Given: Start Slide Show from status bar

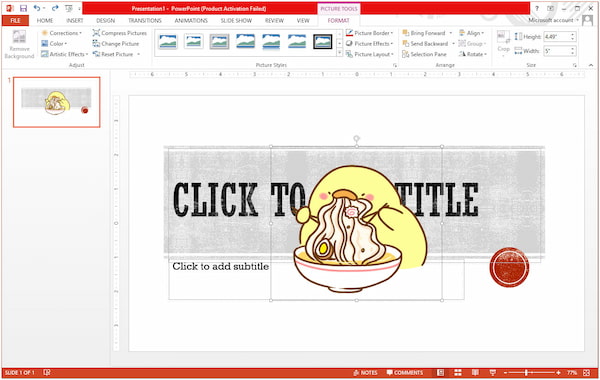Looking at the screenshot, I should coord(493,373).
